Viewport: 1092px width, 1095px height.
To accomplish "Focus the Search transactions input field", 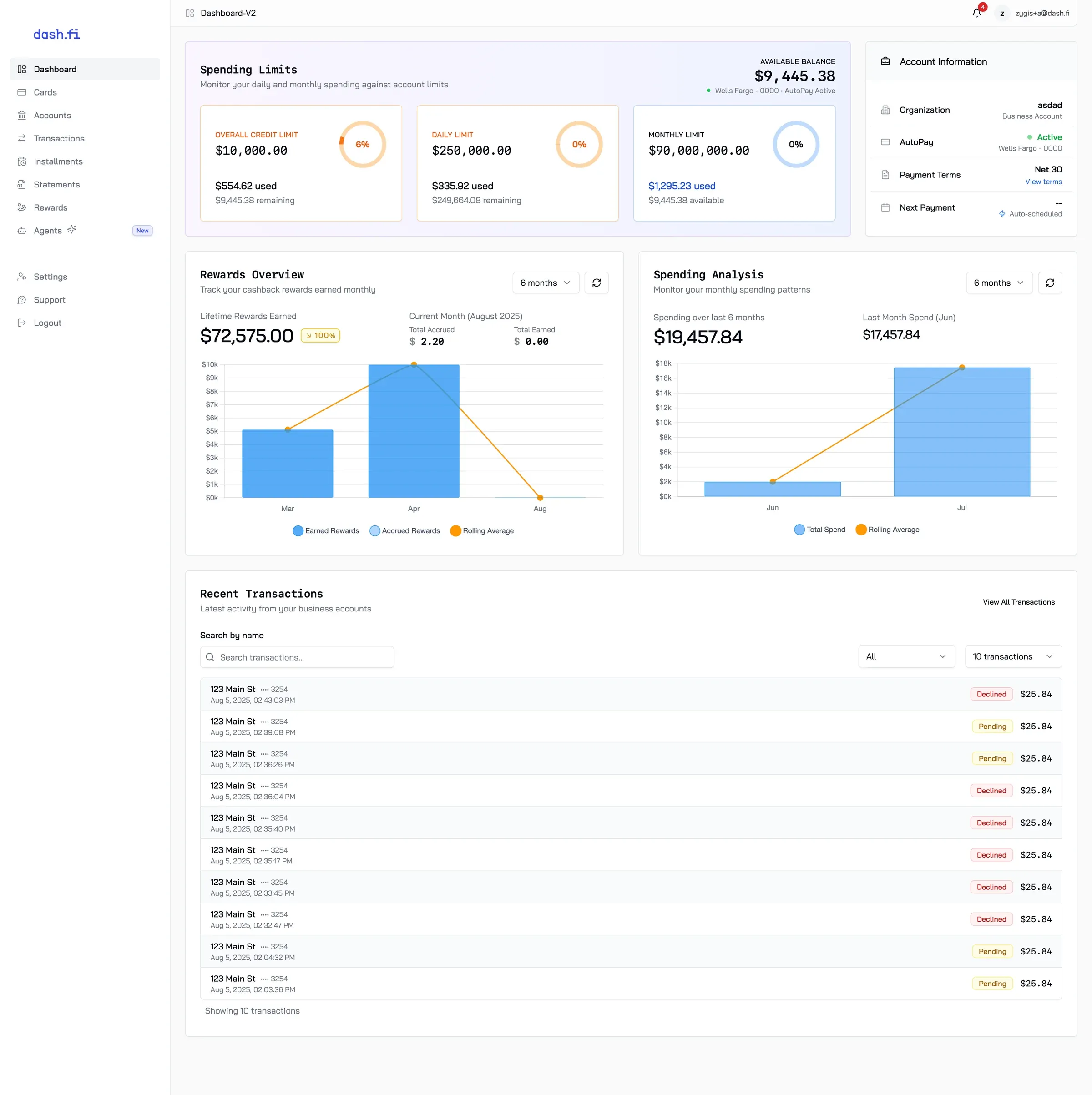I will point(297,657).
